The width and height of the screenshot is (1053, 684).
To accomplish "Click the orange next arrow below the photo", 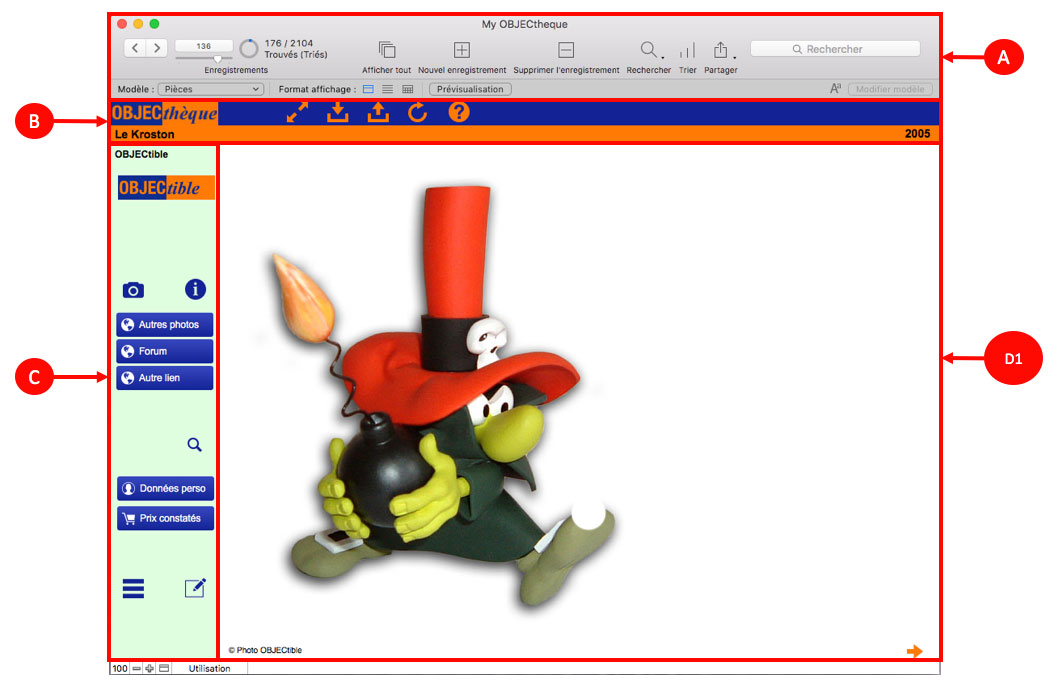I will point(915,651).
